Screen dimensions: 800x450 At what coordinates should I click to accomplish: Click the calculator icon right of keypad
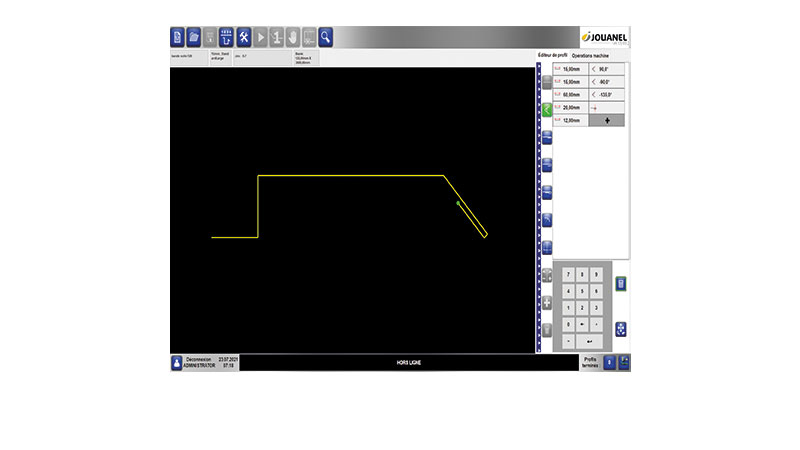[x=620, y=284]
